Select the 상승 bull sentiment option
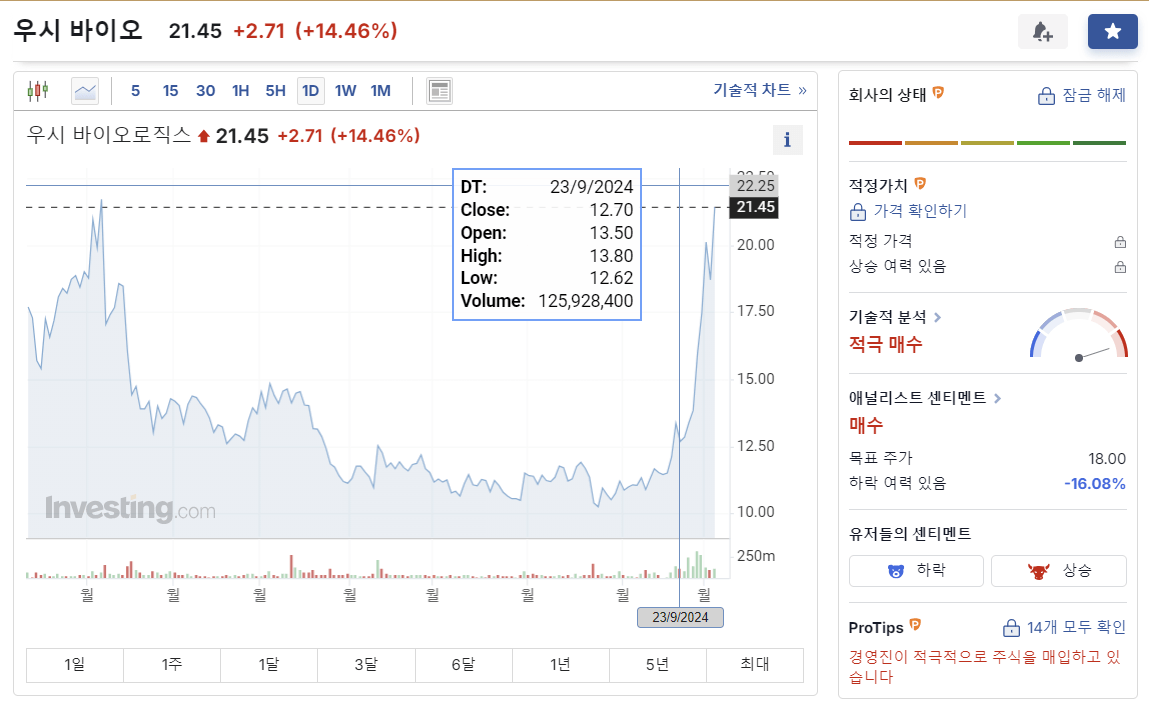This screenshot has width=1149, height=708. pos(1058,570)
